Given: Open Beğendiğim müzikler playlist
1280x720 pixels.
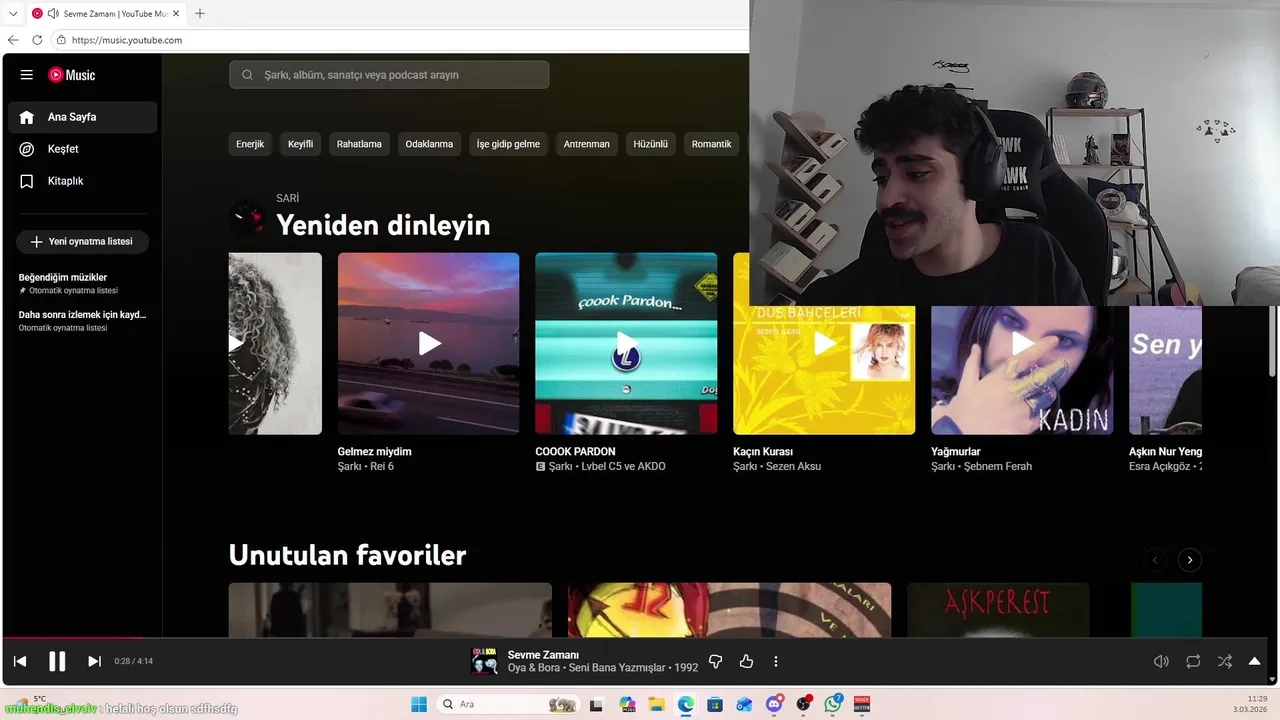Looking at the screenshot, I should click(82, 283).
